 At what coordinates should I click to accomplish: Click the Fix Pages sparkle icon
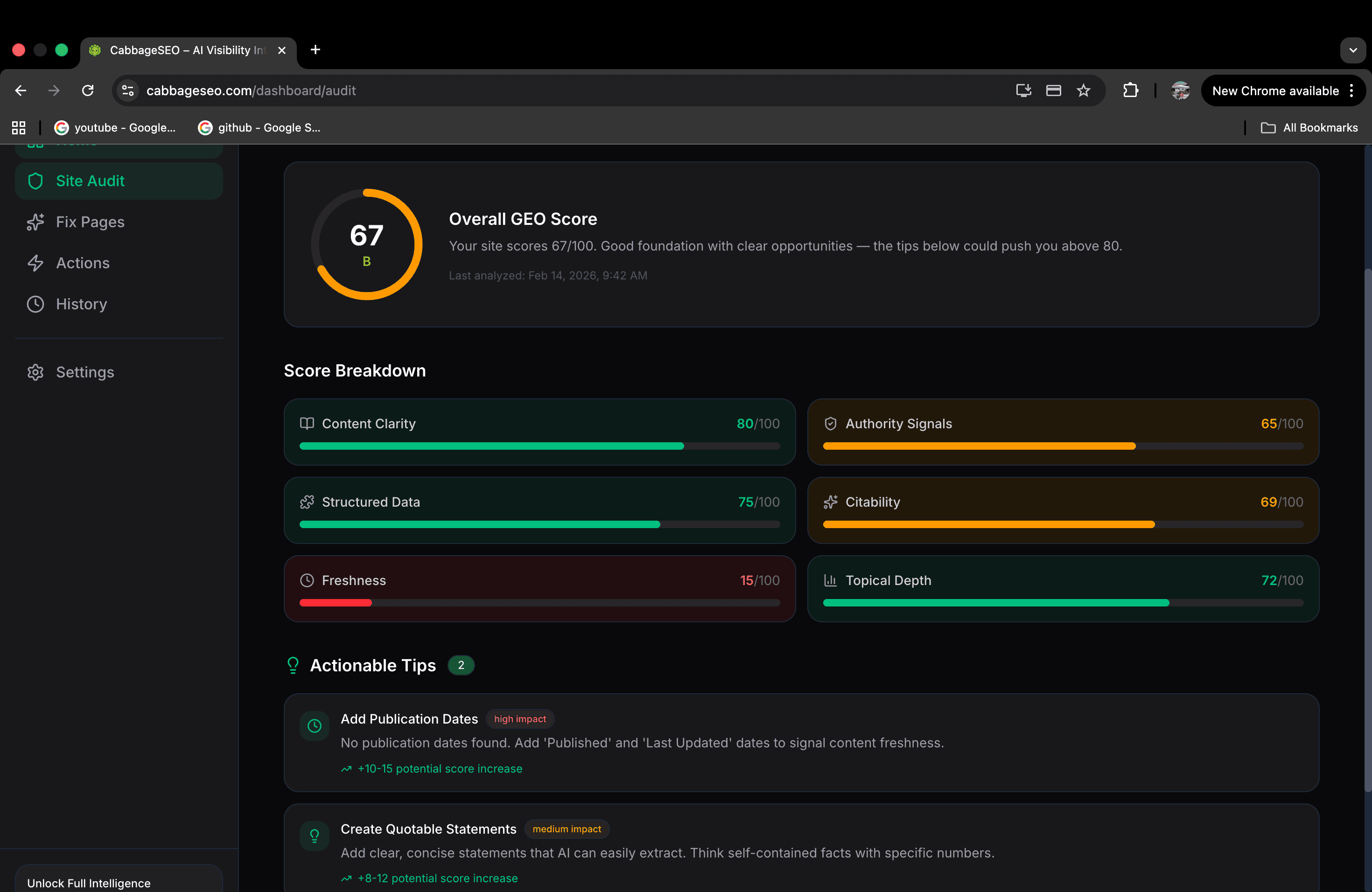pos(35,222)
